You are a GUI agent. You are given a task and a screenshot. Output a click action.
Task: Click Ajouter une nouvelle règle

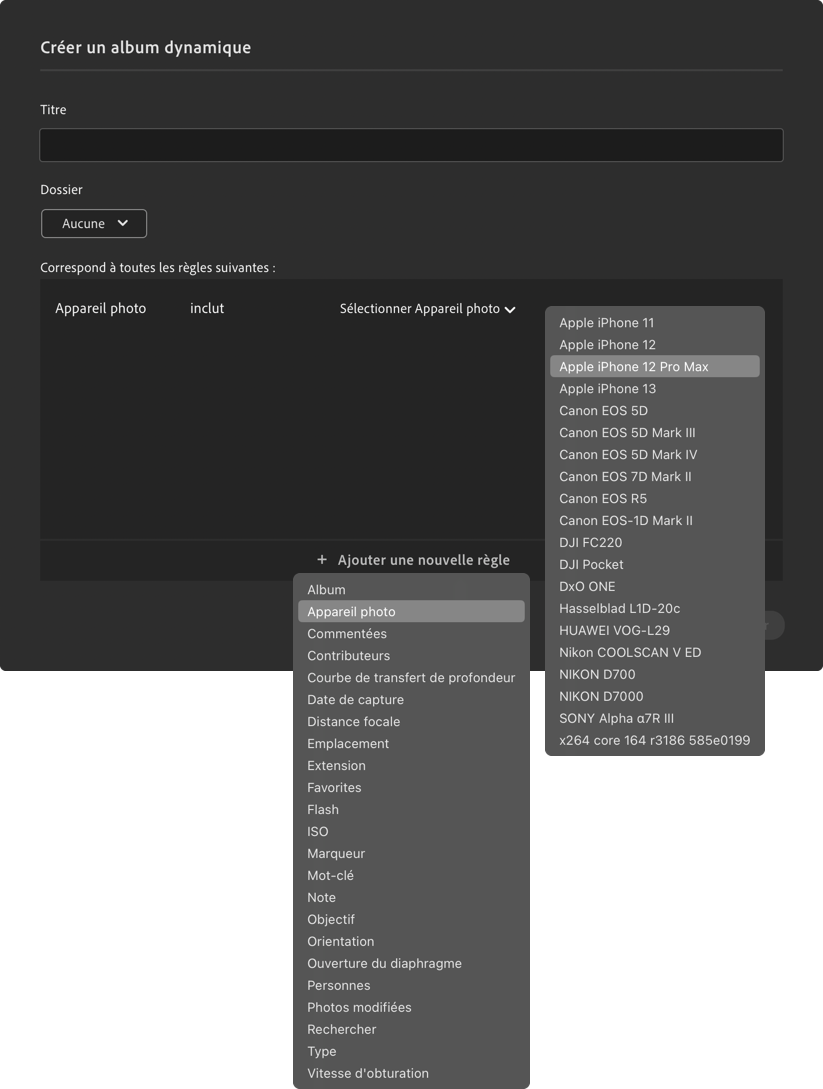coord(414,560)
